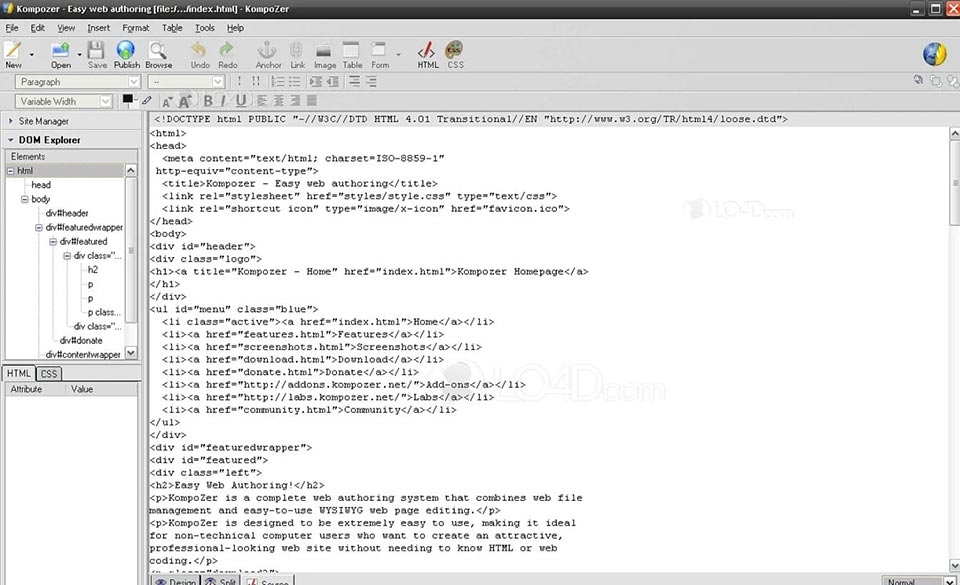Select div#contentwrapper in the DOM tree
This screenshot has width=960, height=585.
tap(83, 354)
